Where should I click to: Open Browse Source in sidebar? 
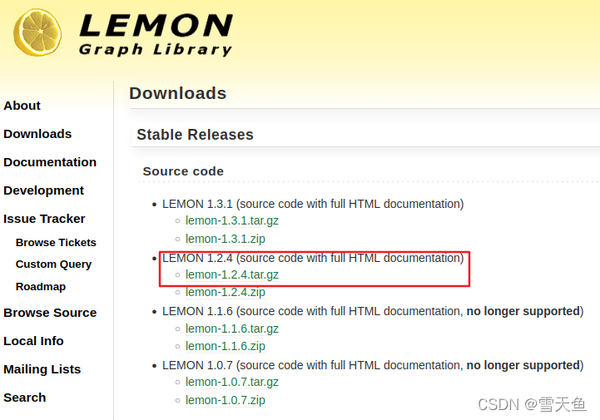[50, 313]
